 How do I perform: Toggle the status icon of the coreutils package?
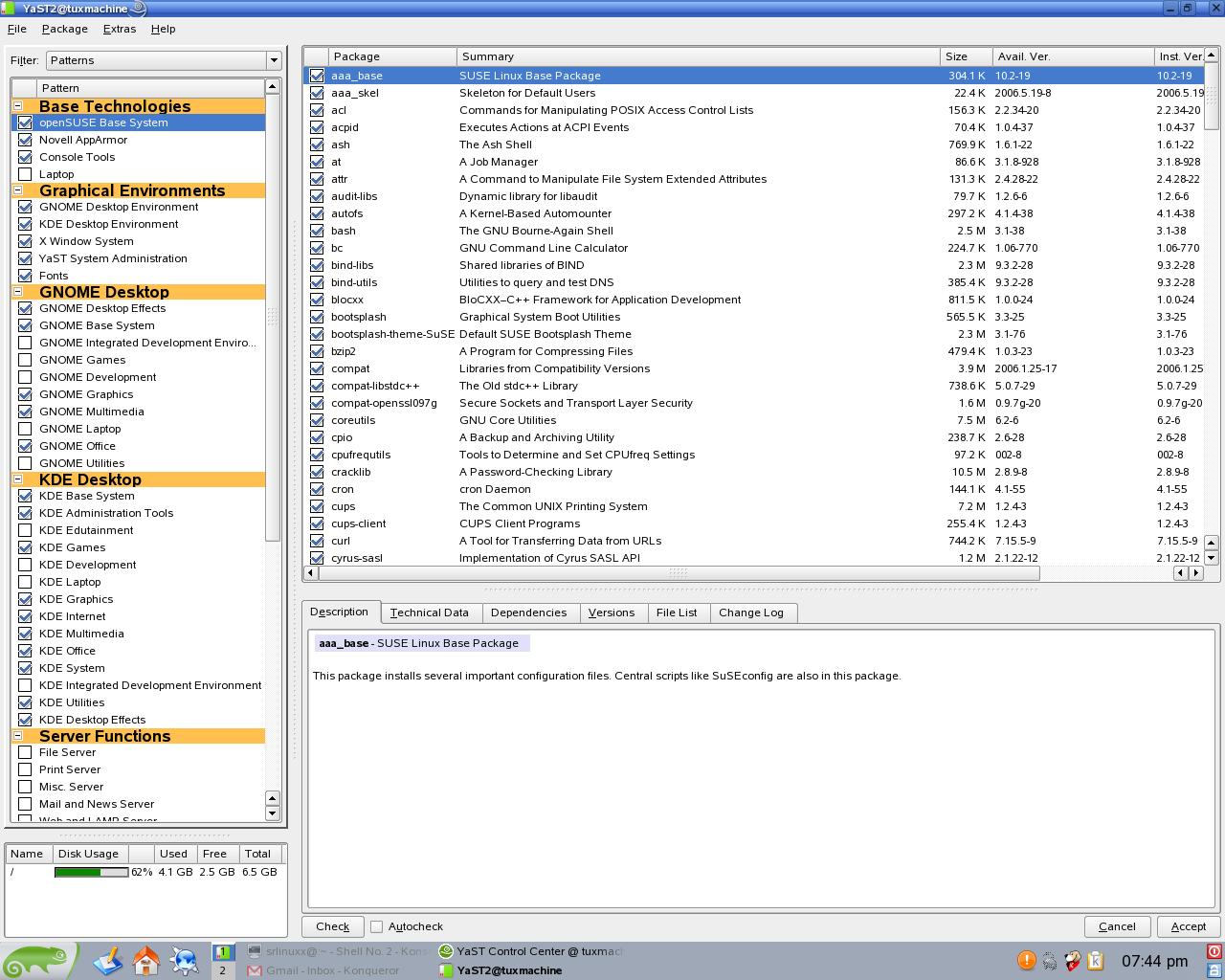pos(317,420)
